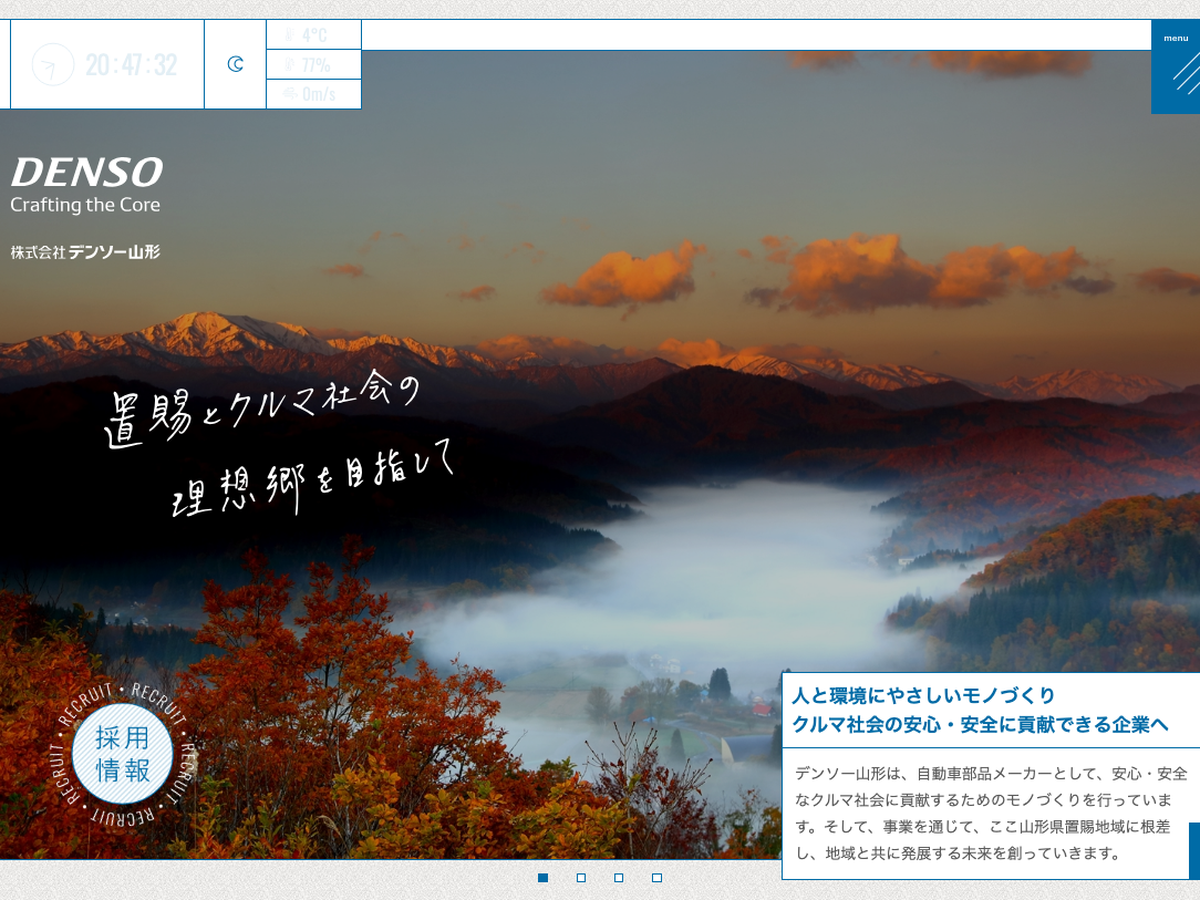Click the DENSO logo
This screenshot has width=1200, height=900.
87,172
